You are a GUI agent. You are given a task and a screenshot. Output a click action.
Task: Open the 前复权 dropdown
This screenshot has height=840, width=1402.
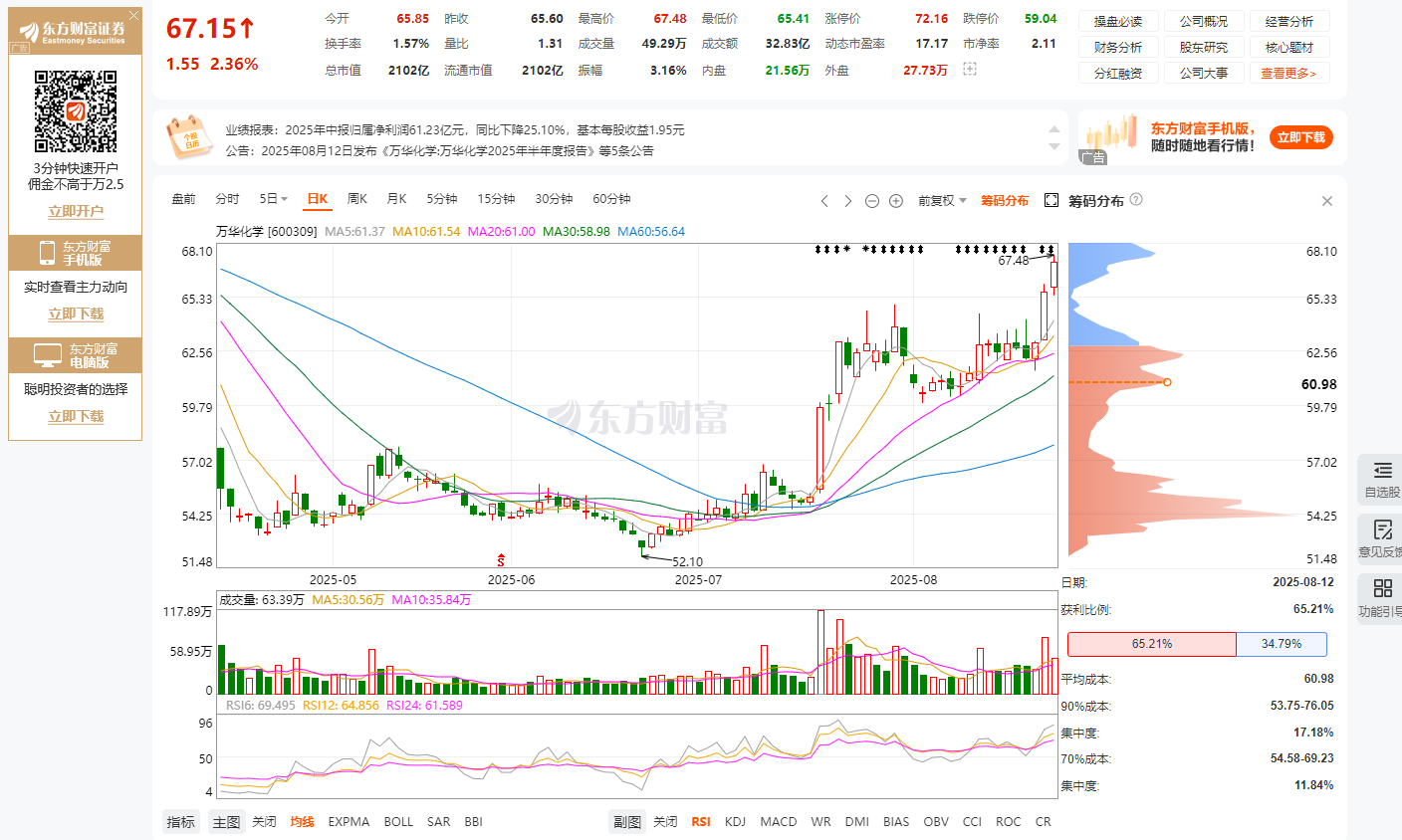pos(942,201)
